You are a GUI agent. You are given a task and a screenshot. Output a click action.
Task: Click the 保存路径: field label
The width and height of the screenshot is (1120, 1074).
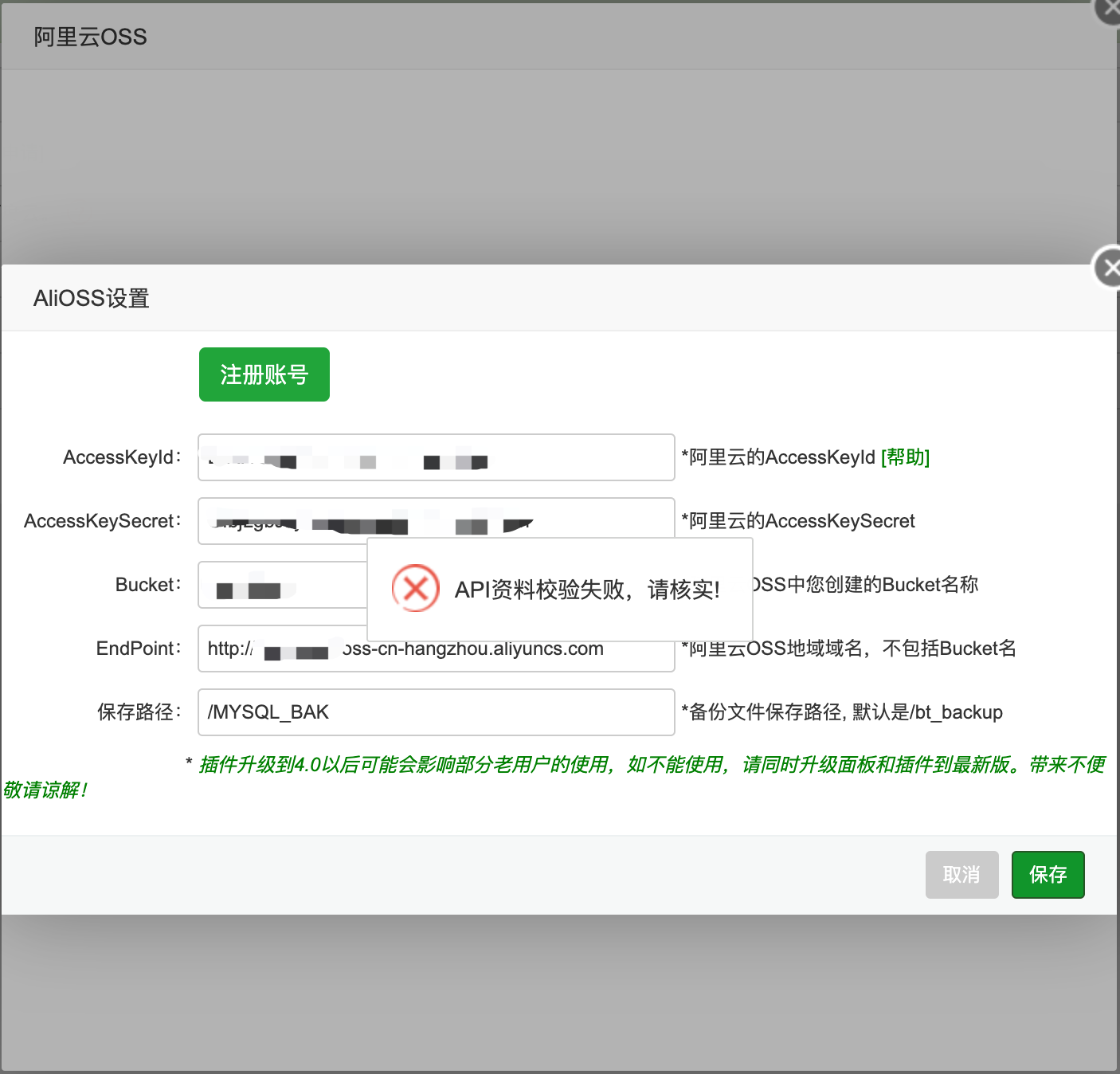139,712
